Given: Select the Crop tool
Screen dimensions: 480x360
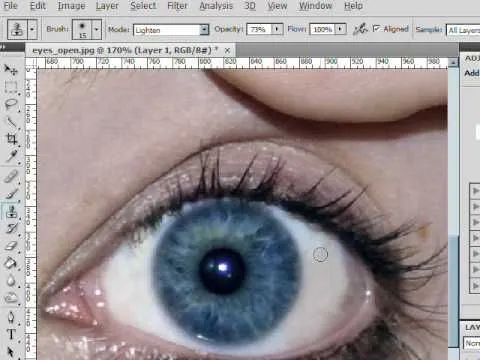Looking at the screenshot, I should click(x=11, y=139).
